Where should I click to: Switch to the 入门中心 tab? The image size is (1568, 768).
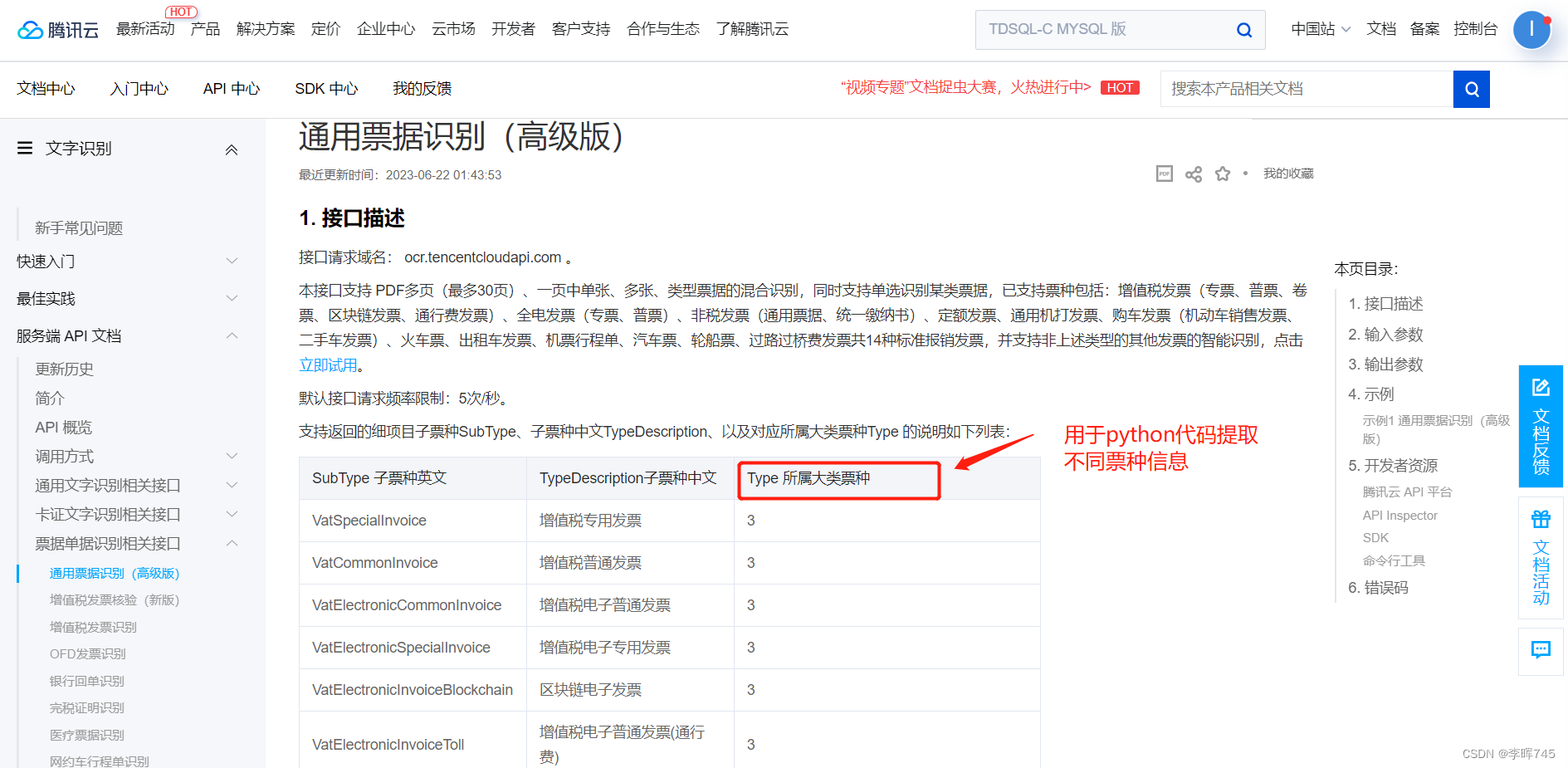(x=139, y=89)
